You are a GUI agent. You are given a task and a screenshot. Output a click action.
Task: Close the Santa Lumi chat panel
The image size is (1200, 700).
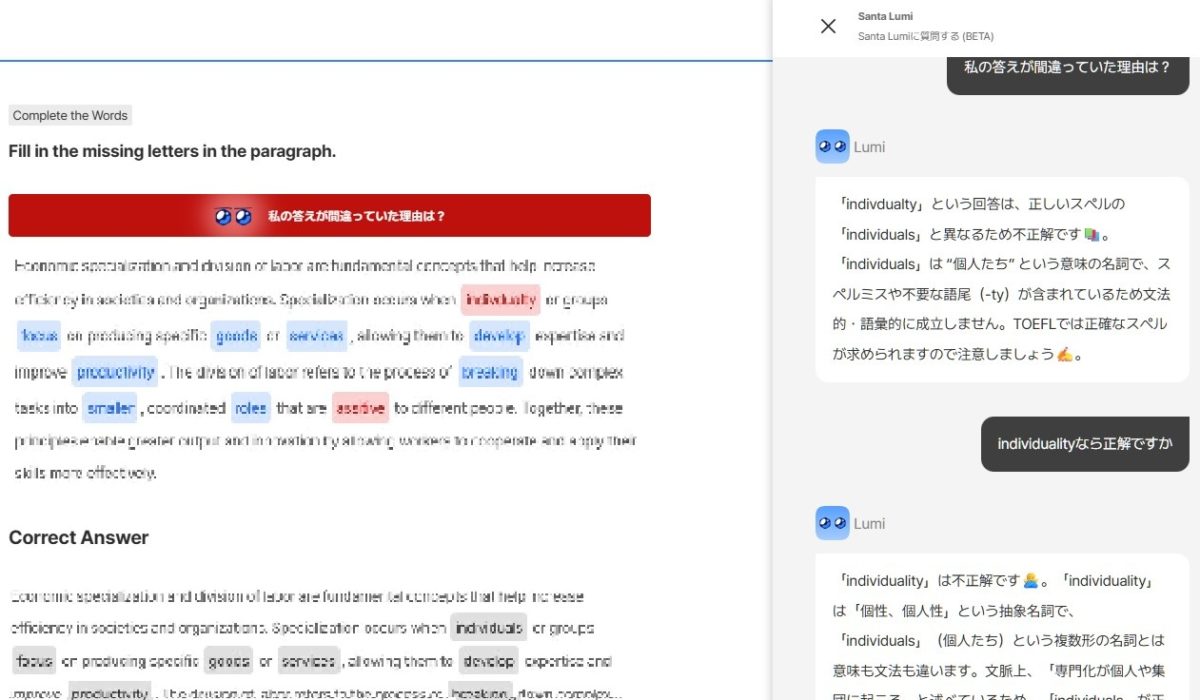pos(828,26)
